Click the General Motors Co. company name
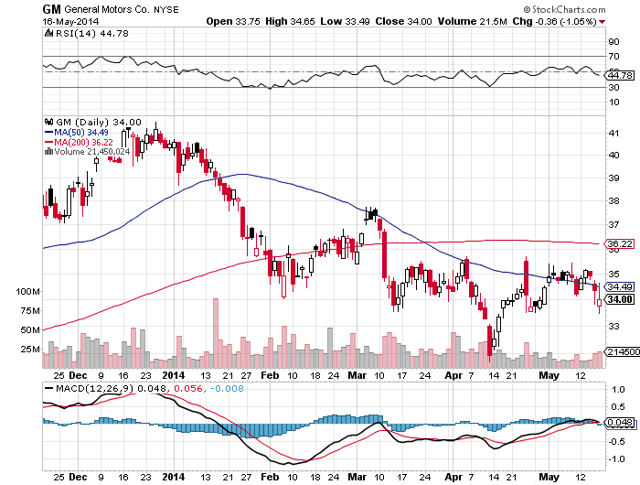The height and width of the screenshot is (485, 640). pos(107,9)
